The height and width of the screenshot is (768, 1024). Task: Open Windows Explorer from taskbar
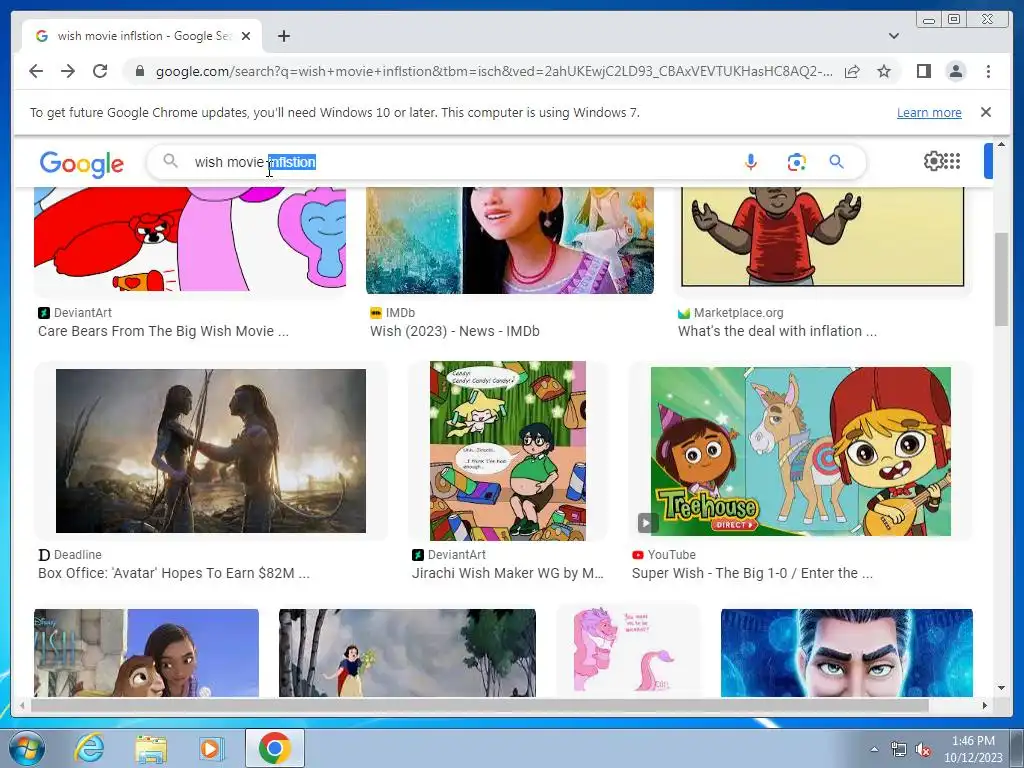pyautogui.click(x=150, y=748)
